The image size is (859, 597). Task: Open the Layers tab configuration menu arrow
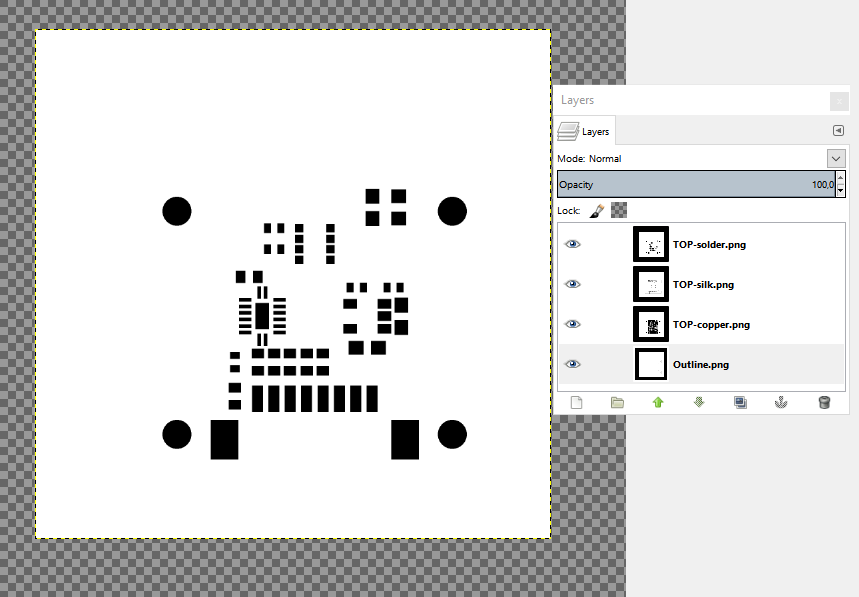point(838,130)
